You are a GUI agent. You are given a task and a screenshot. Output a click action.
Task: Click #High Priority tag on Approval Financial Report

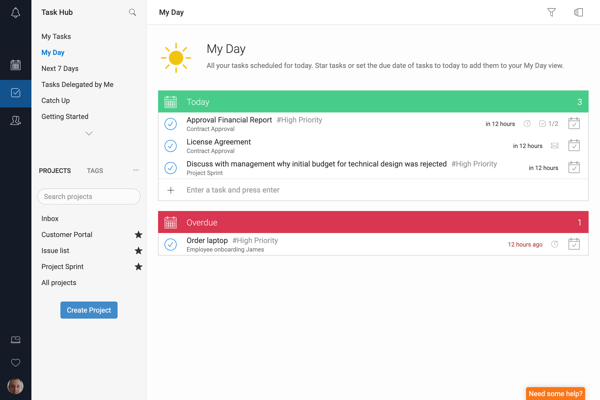point(299,120)
